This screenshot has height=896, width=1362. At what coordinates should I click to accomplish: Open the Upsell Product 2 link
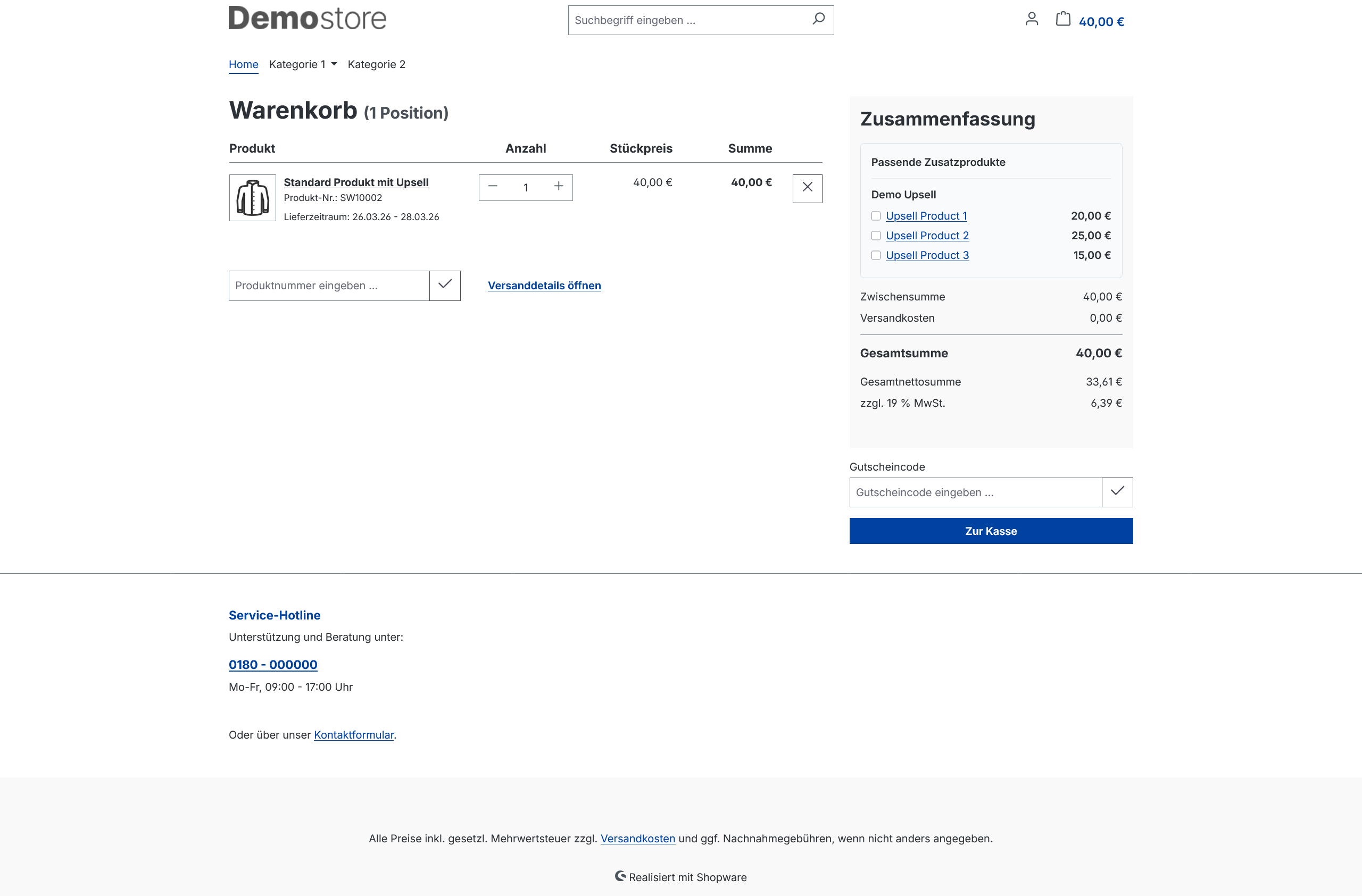pos(927,236)
